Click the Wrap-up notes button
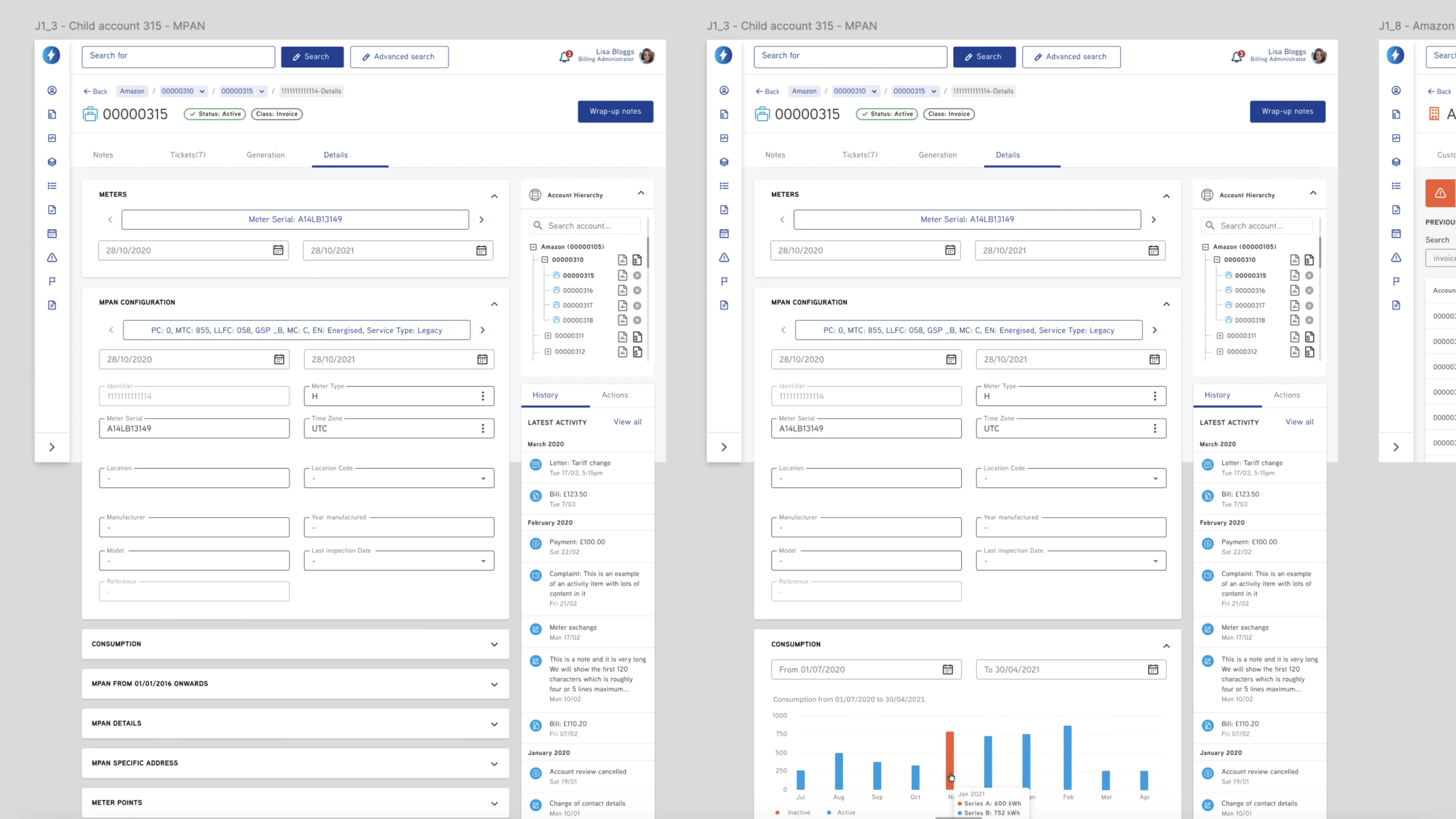The height and width of the screenshot is (819, 1456). pos(615,111)
